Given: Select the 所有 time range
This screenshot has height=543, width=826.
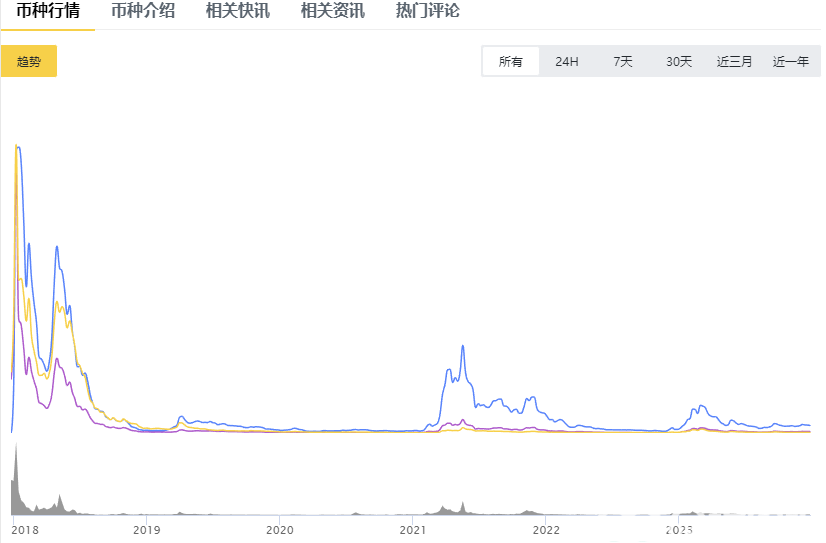Looking at the screenshot, I should pos(510,61).
